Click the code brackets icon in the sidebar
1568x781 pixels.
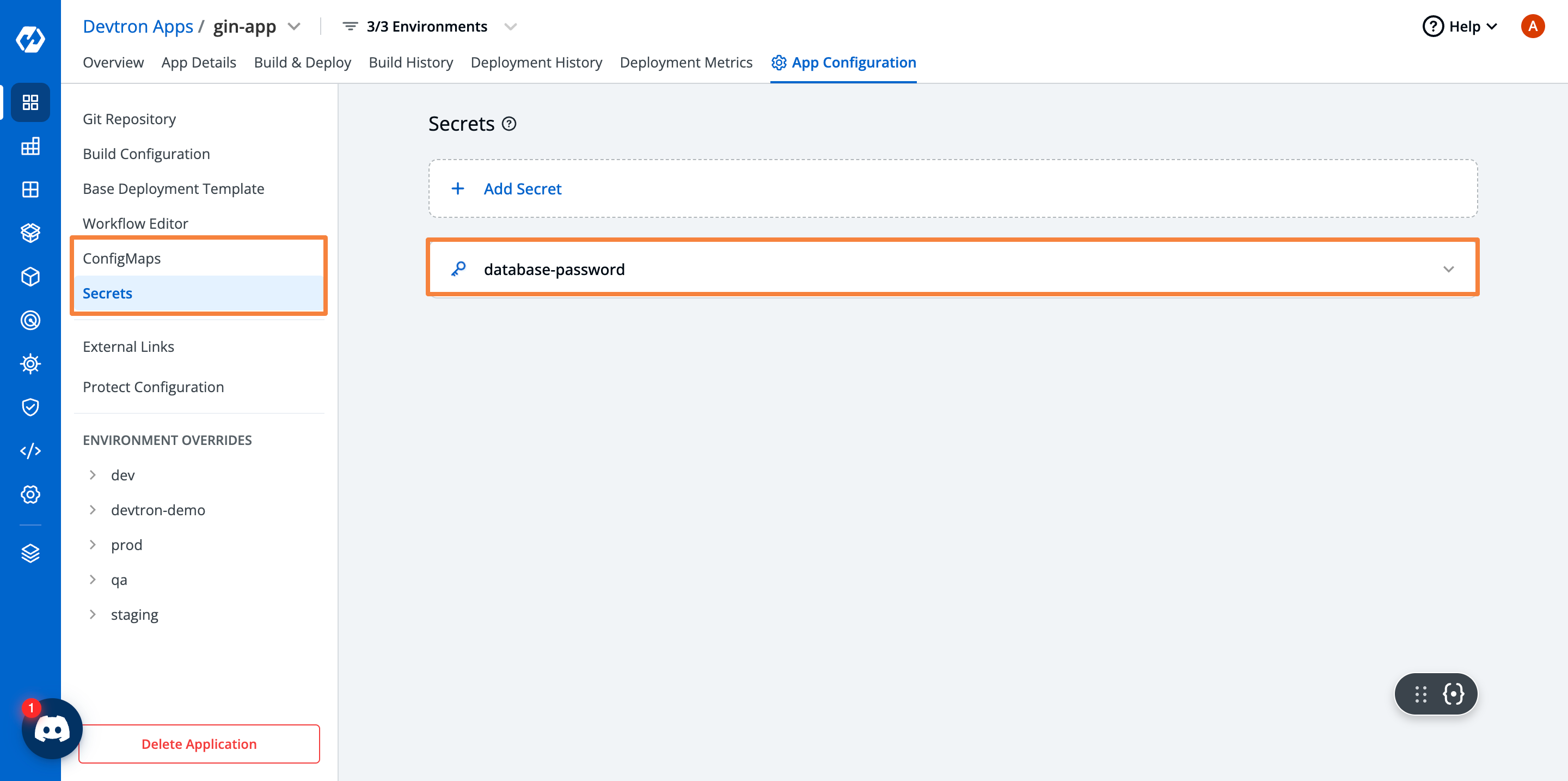pos(30,451)
